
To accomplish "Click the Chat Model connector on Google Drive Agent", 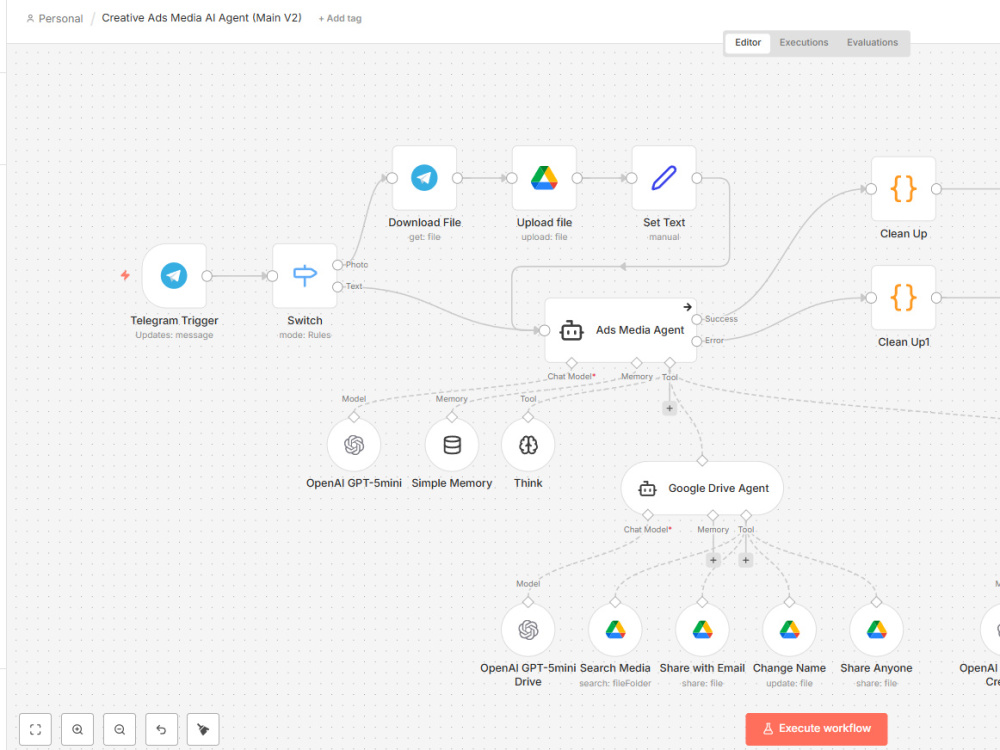I will [647, 515].
